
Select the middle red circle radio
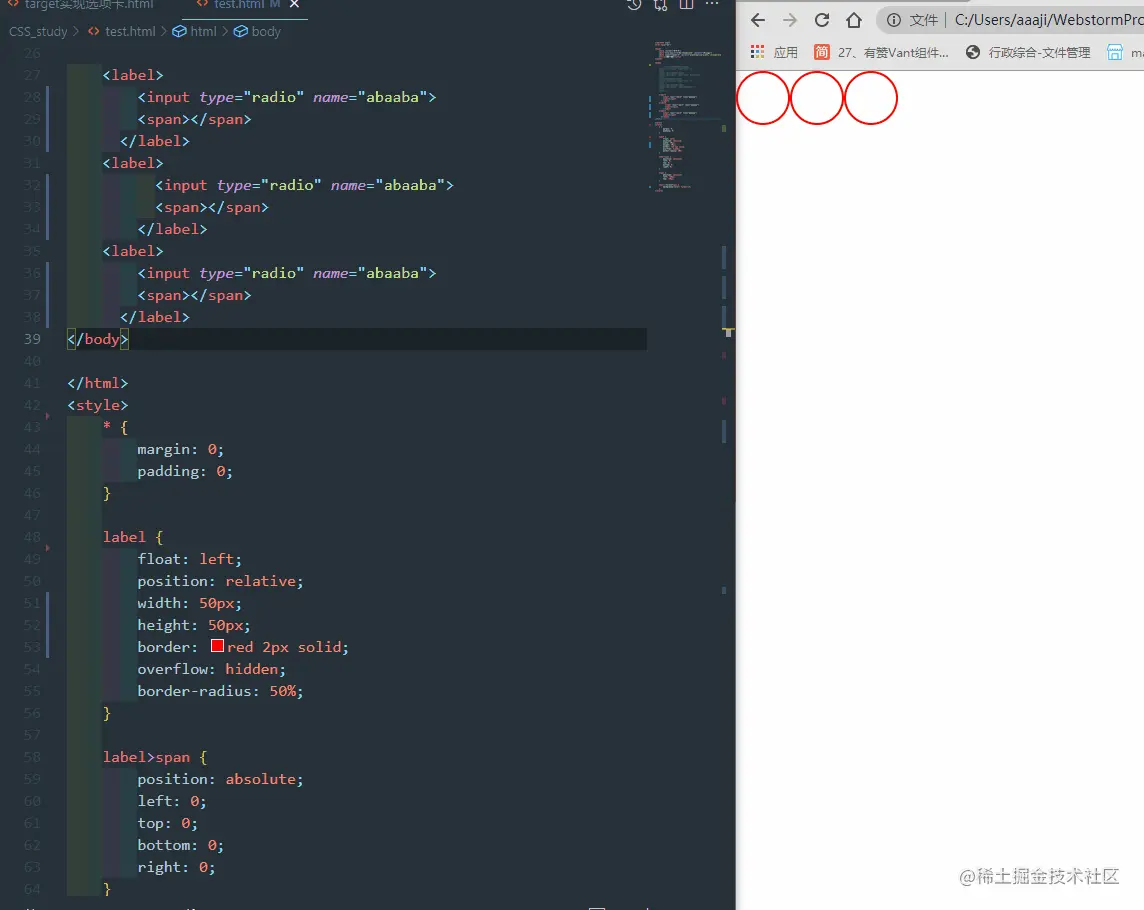click(x=817, y=98)
